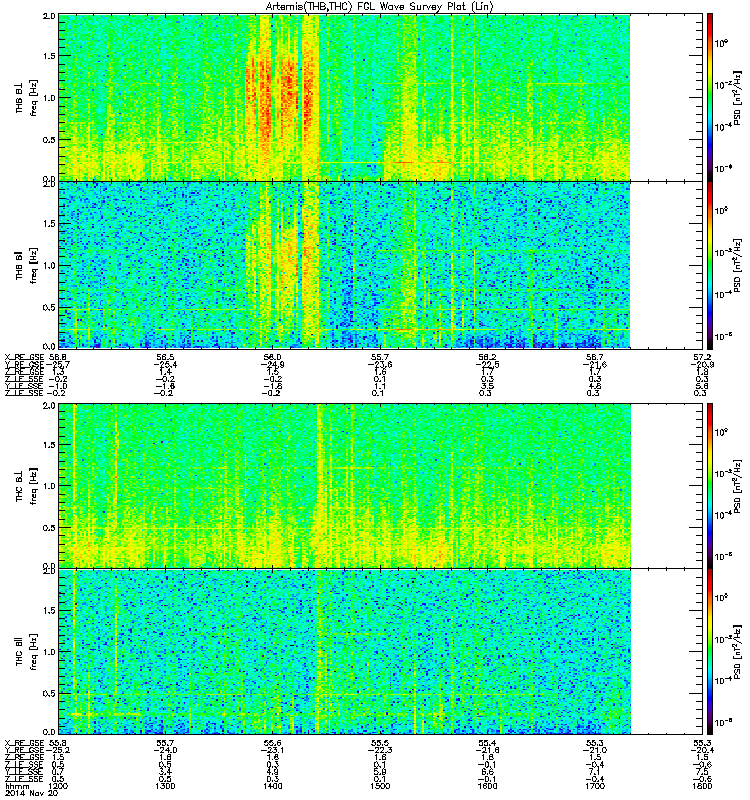Click the "1200" time label on bottom axis

click(58, 786)
